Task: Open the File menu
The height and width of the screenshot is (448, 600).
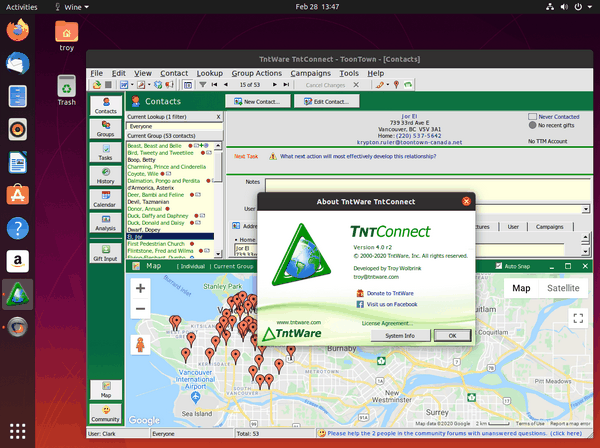Action: [96, 73]
